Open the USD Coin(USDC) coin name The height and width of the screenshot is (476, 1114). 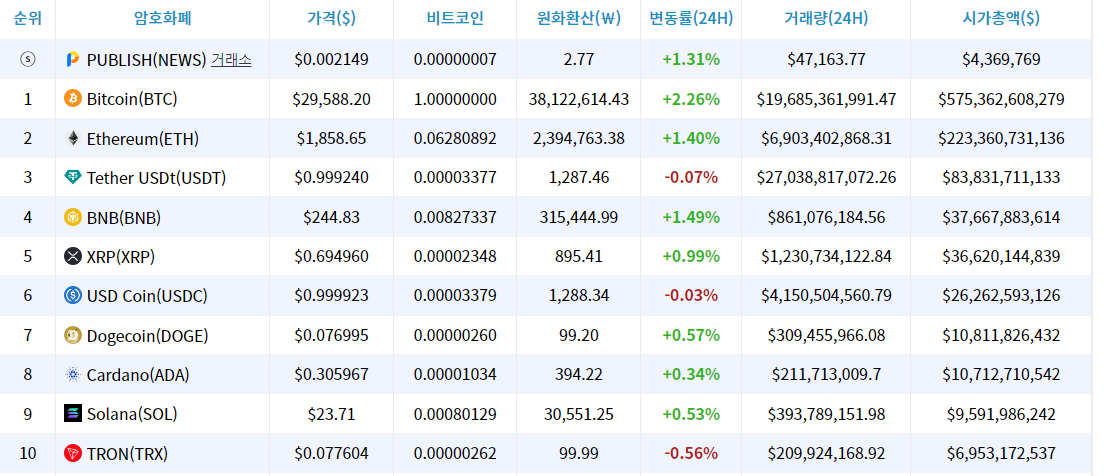click(147, 296)
